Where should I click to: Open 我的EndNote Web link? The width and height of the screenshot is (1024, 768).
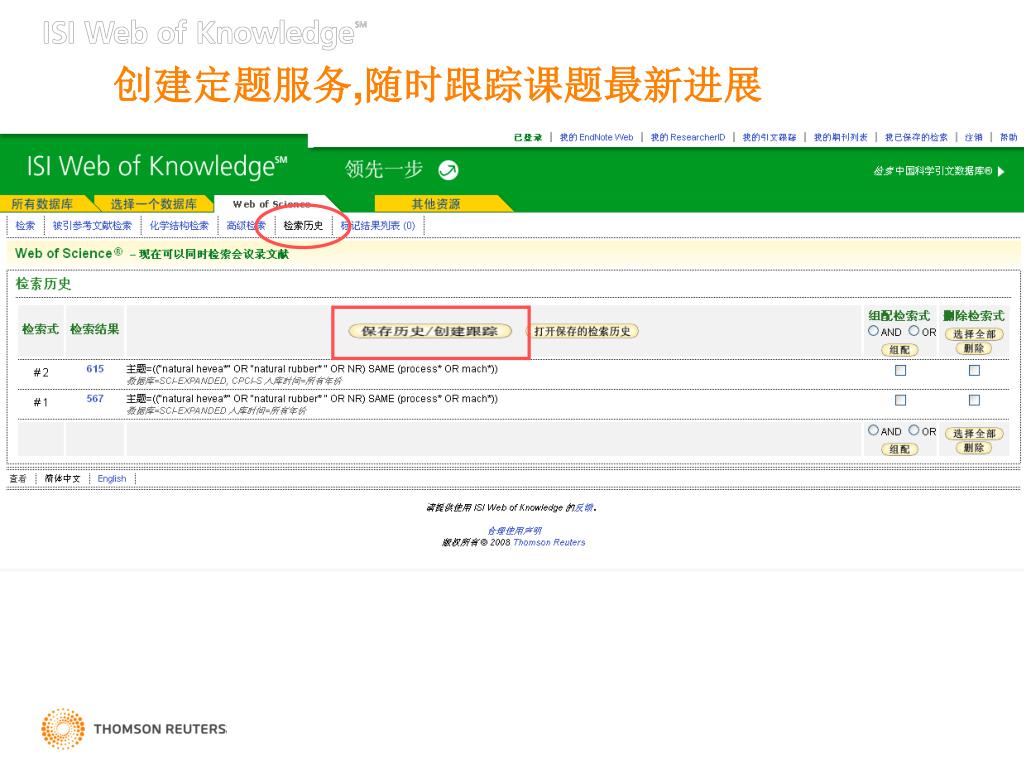(596, 137)
